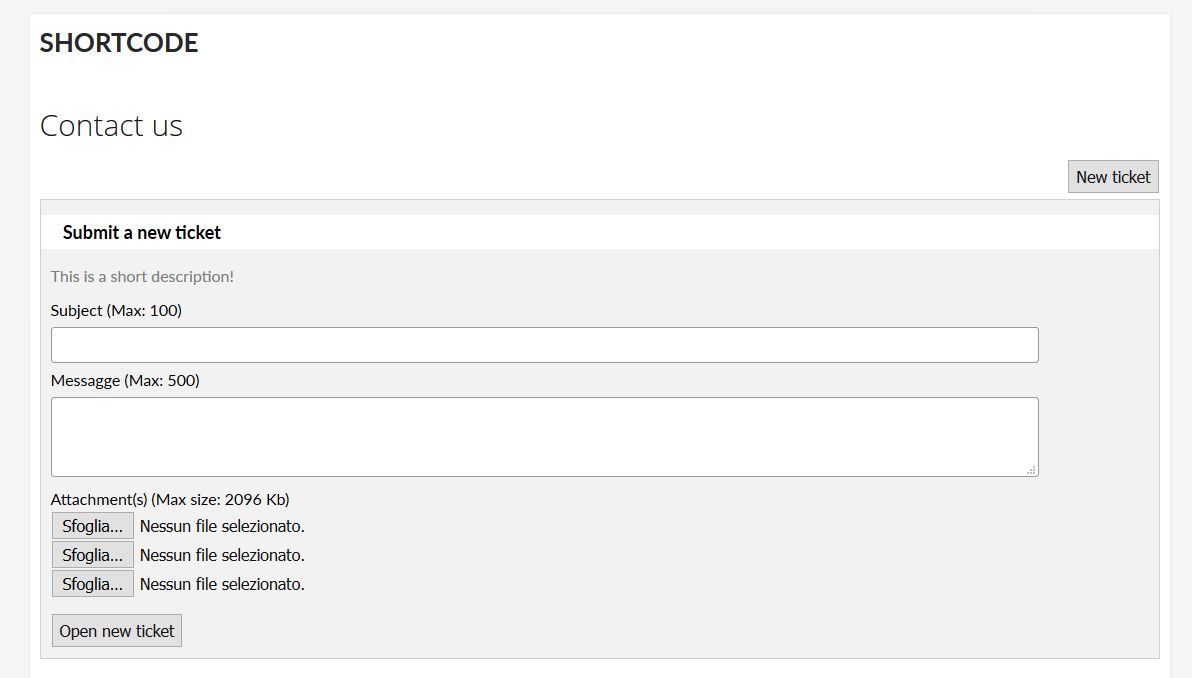Click the Contact us heading
1192x678 pixels.
tap(111, 126)
